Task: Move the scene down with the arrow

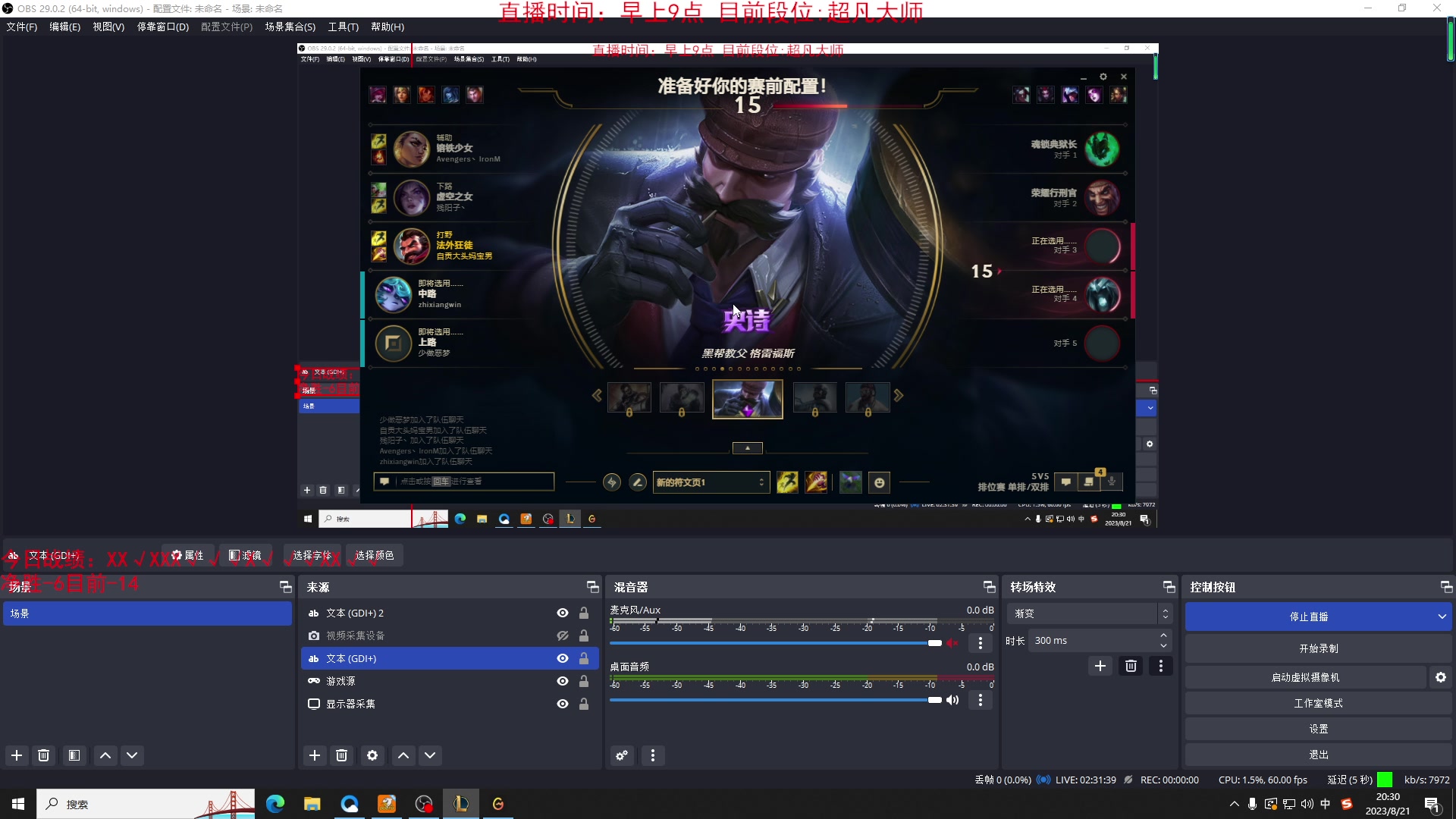Action: (132, 755)
